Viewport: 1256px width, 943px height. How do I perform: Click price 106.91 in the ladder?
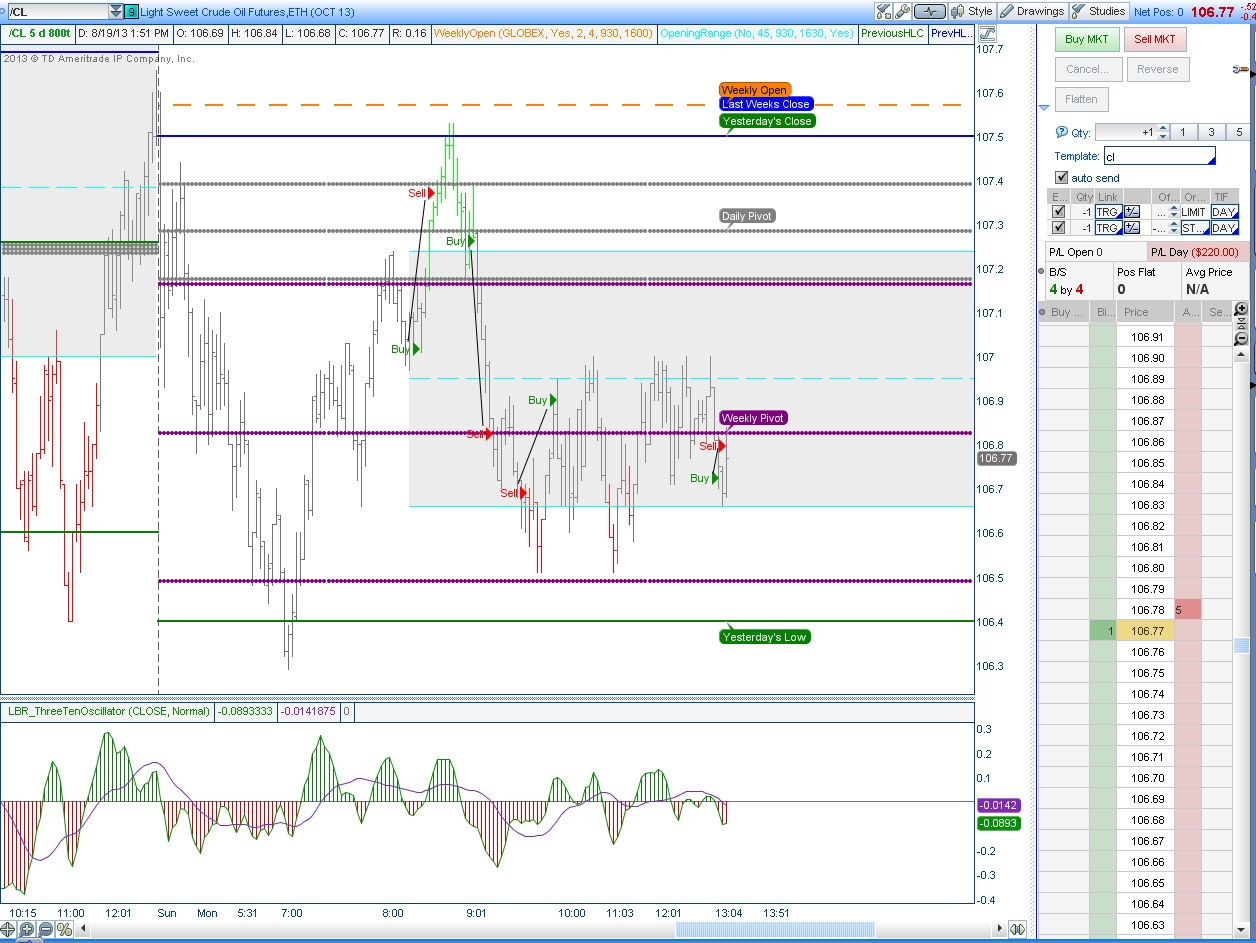[x=1147, y=337]
